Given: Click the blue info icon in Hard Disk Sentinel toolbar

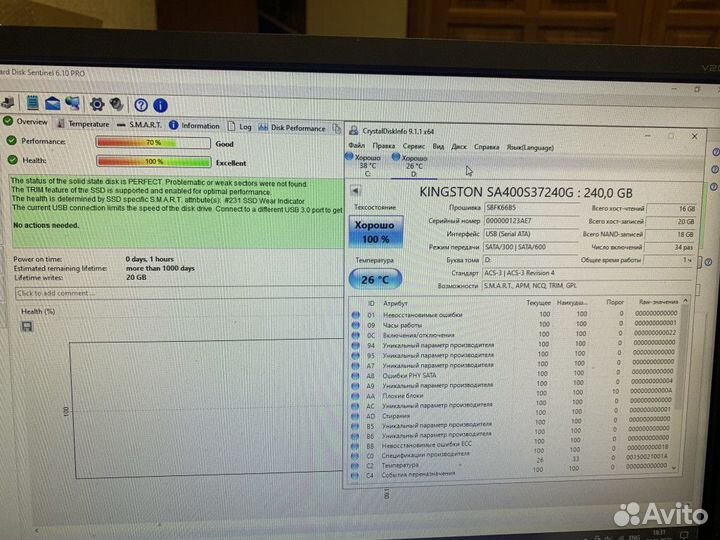Looking at the screenshot, I should pyautogui.click(x=160, y=106).
